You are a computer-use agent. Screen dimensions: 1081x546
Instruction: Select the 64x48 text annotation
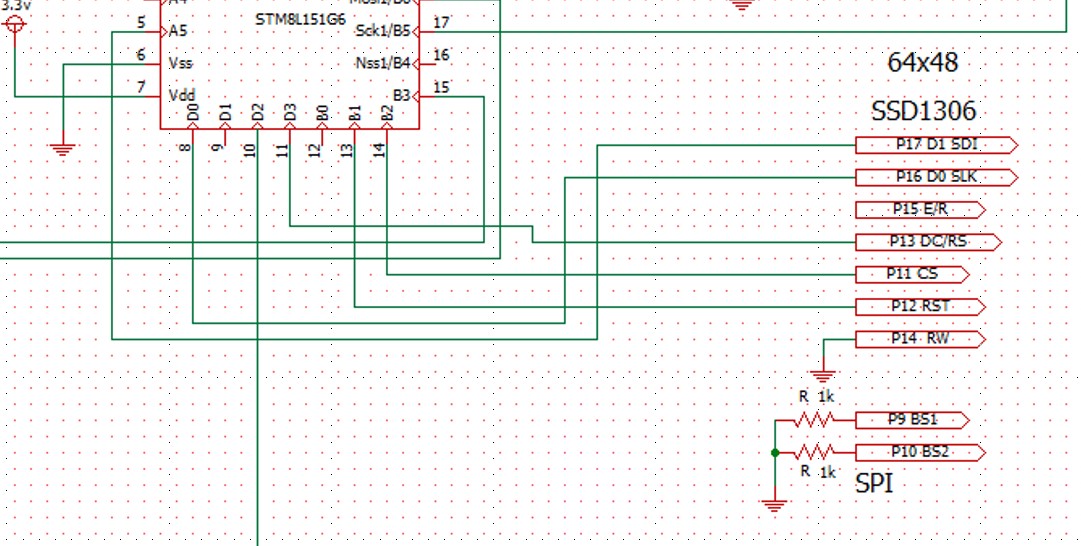pos(922,63)
